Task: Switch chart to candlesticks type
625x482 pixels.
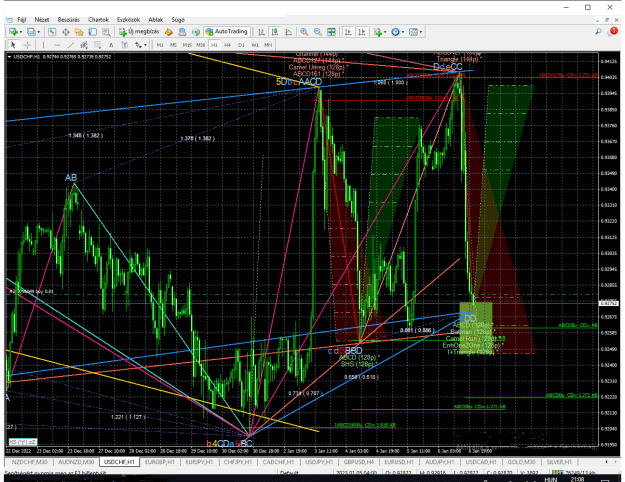Action: (x=275, y=32)
